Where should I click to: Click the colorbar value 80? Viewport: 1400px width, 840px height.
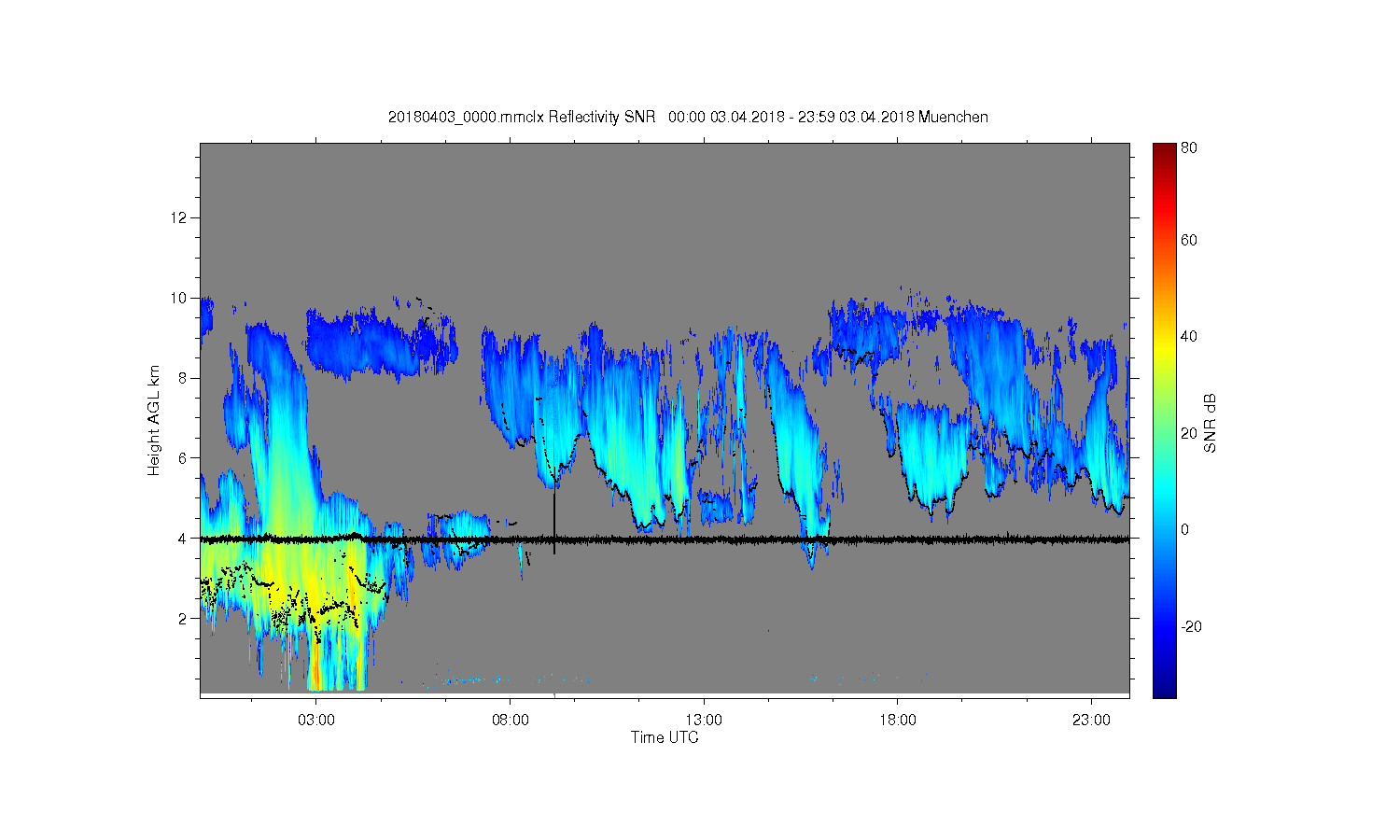coord(1189,147)
